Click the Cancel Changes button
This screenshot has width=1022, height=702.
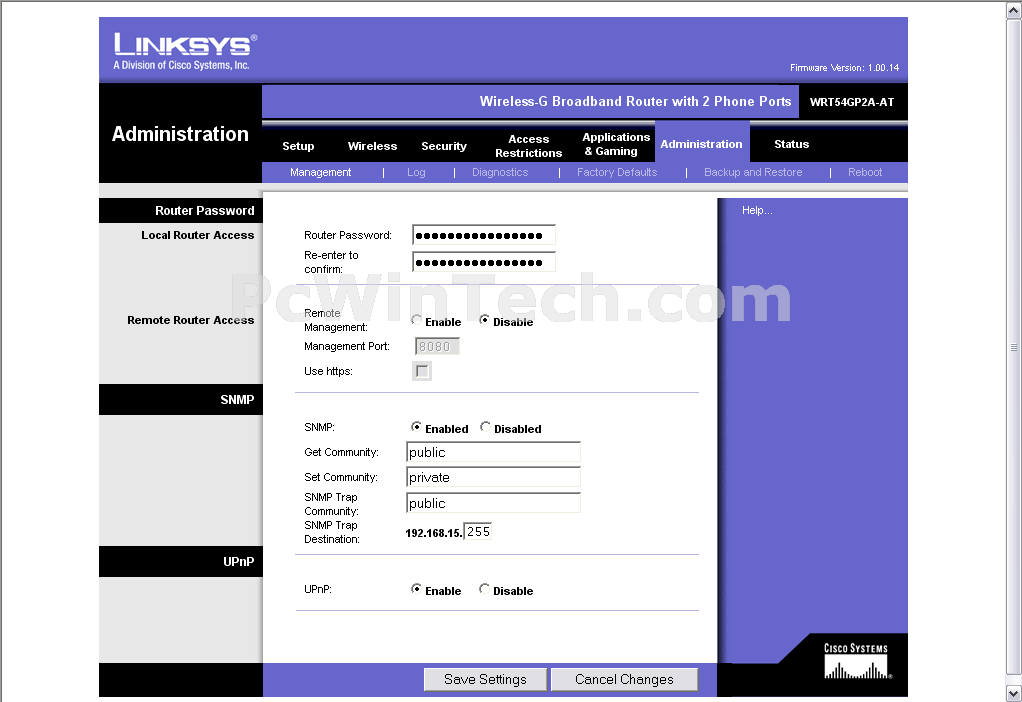click(624, 679)
